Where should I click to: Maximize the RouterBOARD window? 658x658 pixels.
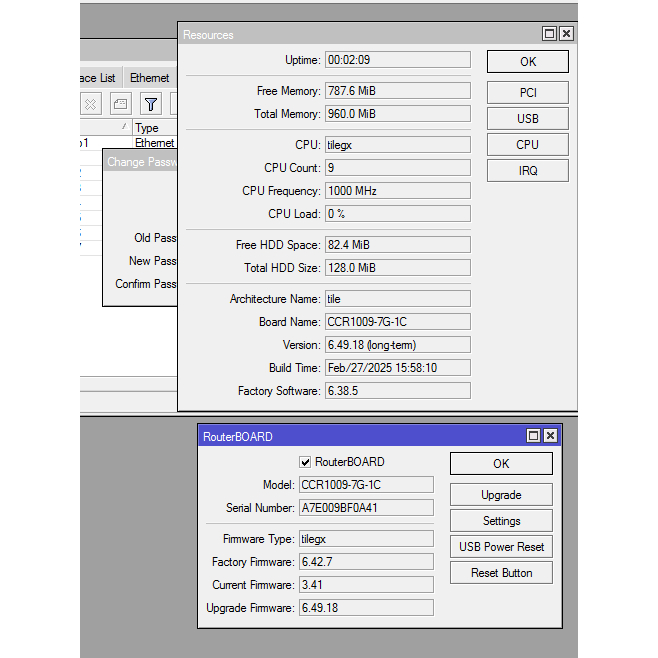coord(533,436)
